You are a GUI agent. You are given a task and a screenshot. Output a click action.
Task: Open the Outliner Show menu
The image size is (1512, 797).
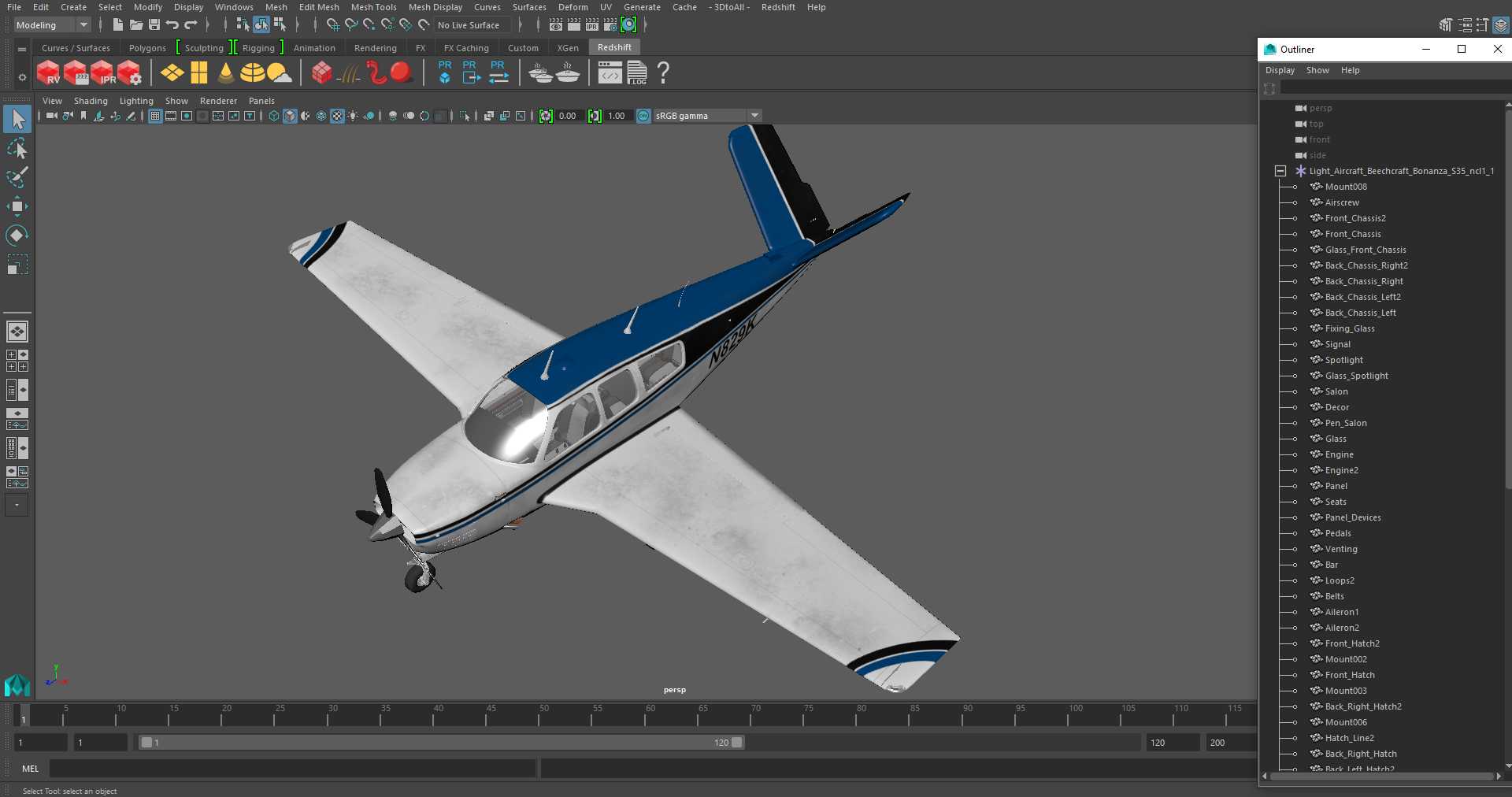1317,70
